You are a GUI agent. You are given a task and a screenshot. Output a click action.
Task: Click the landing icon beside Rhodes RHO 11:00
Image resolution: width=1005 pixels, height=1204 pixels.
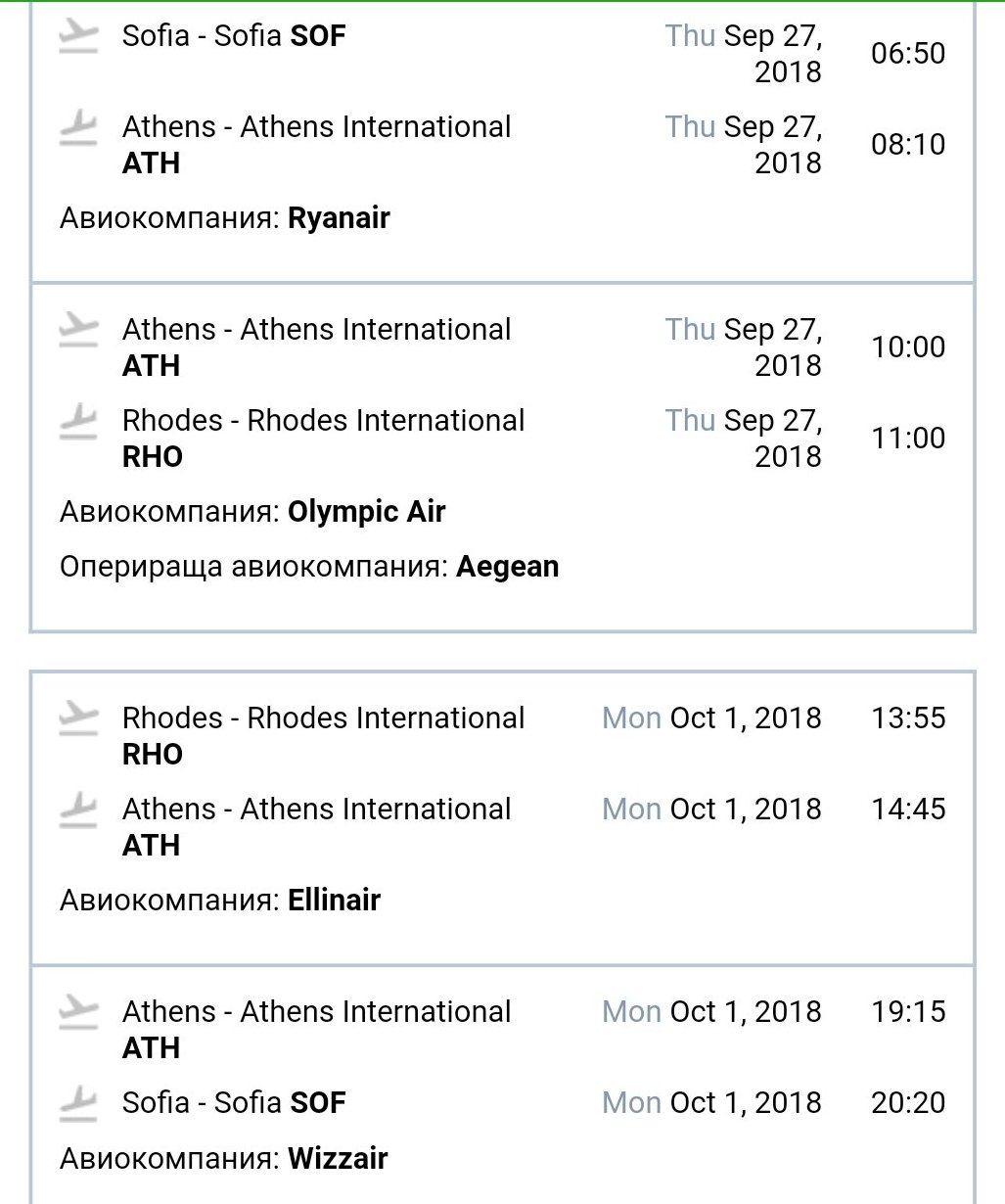78,422
